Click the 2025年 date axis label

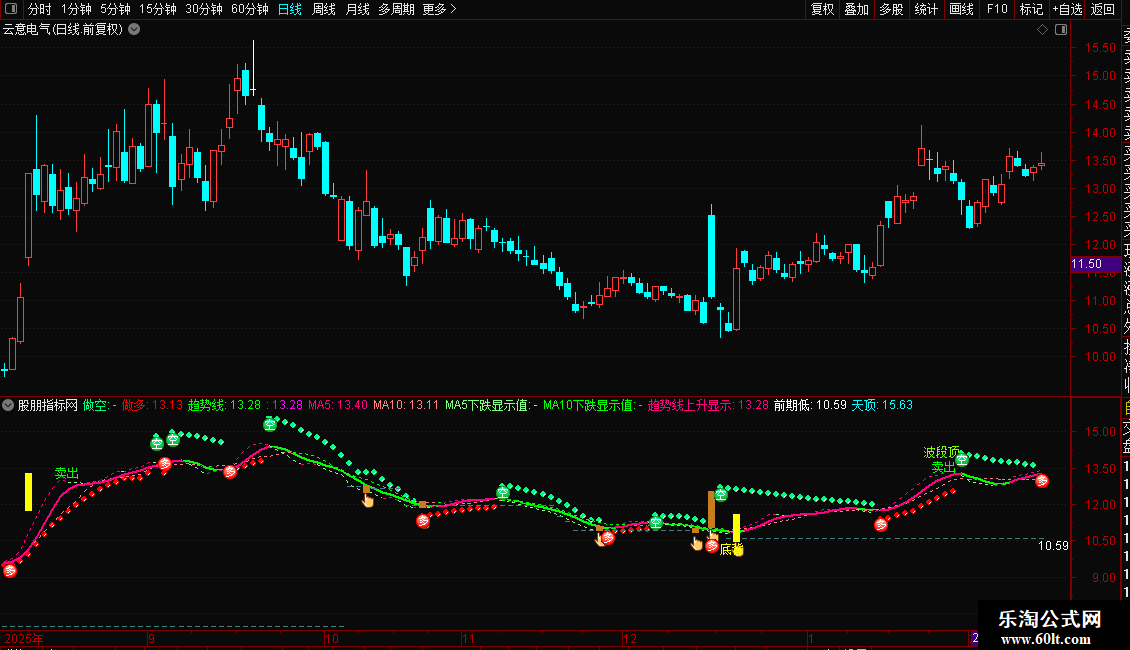(x=24, y=638)
